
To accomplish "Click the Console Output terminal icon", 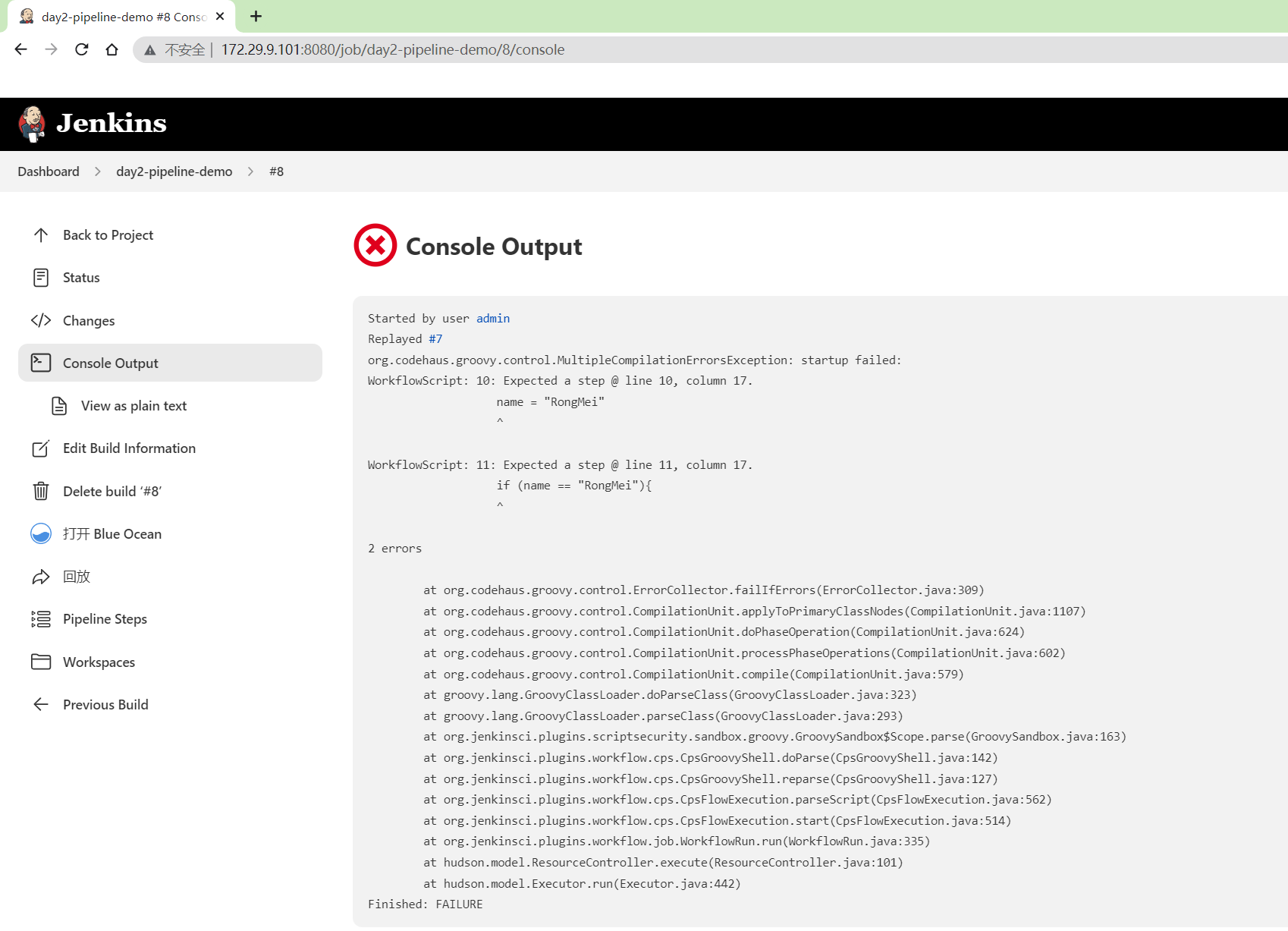I will (x=41, y=363).
